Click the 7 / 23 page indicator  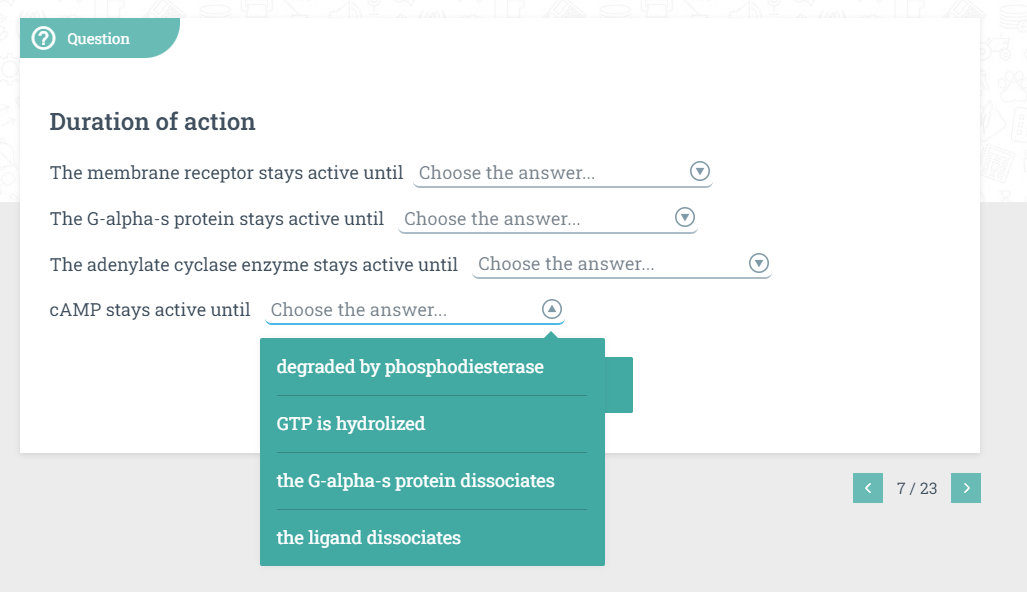[x=917, y=488]
